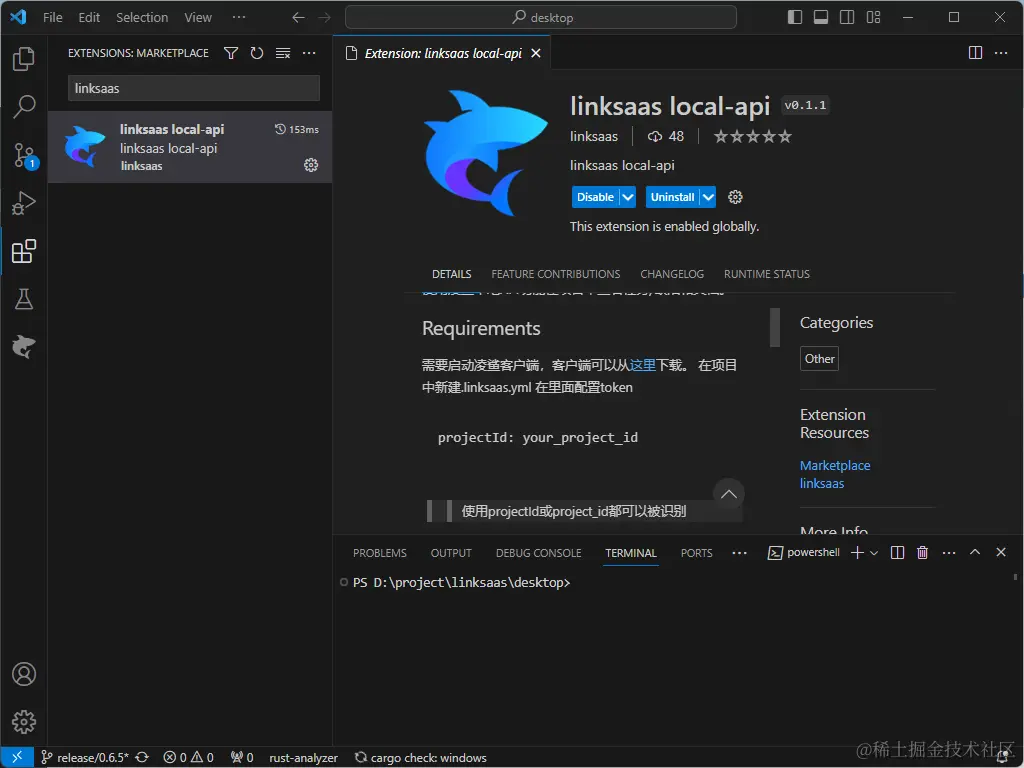Click the Disable extension button

(x=595, y=197)
